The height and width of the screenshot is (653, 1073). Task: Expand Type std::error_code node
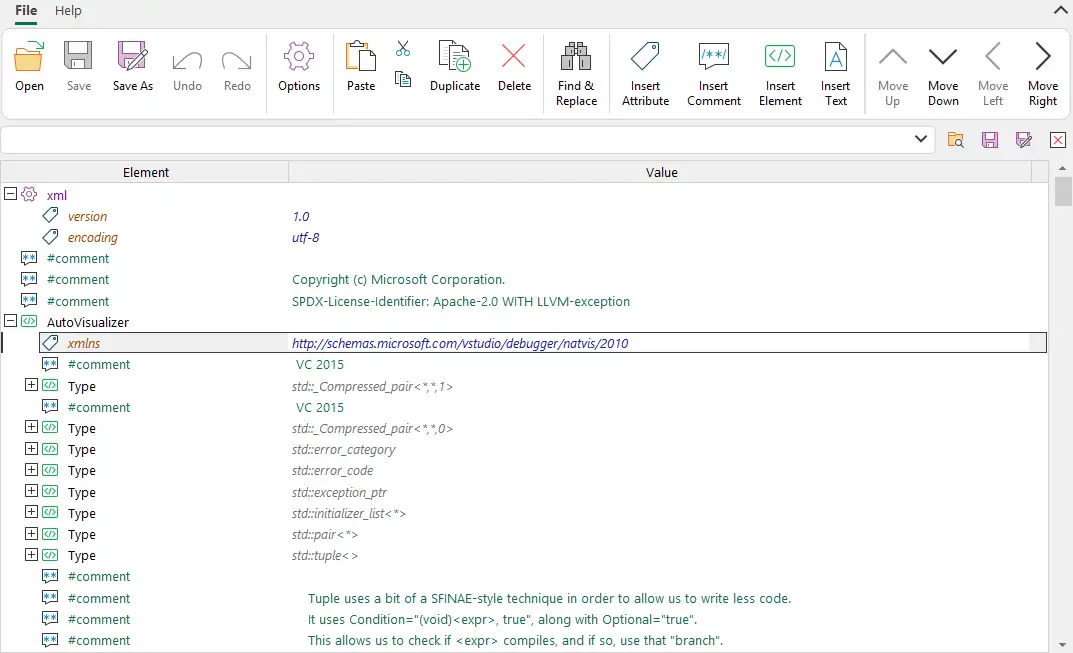(31, 470)
